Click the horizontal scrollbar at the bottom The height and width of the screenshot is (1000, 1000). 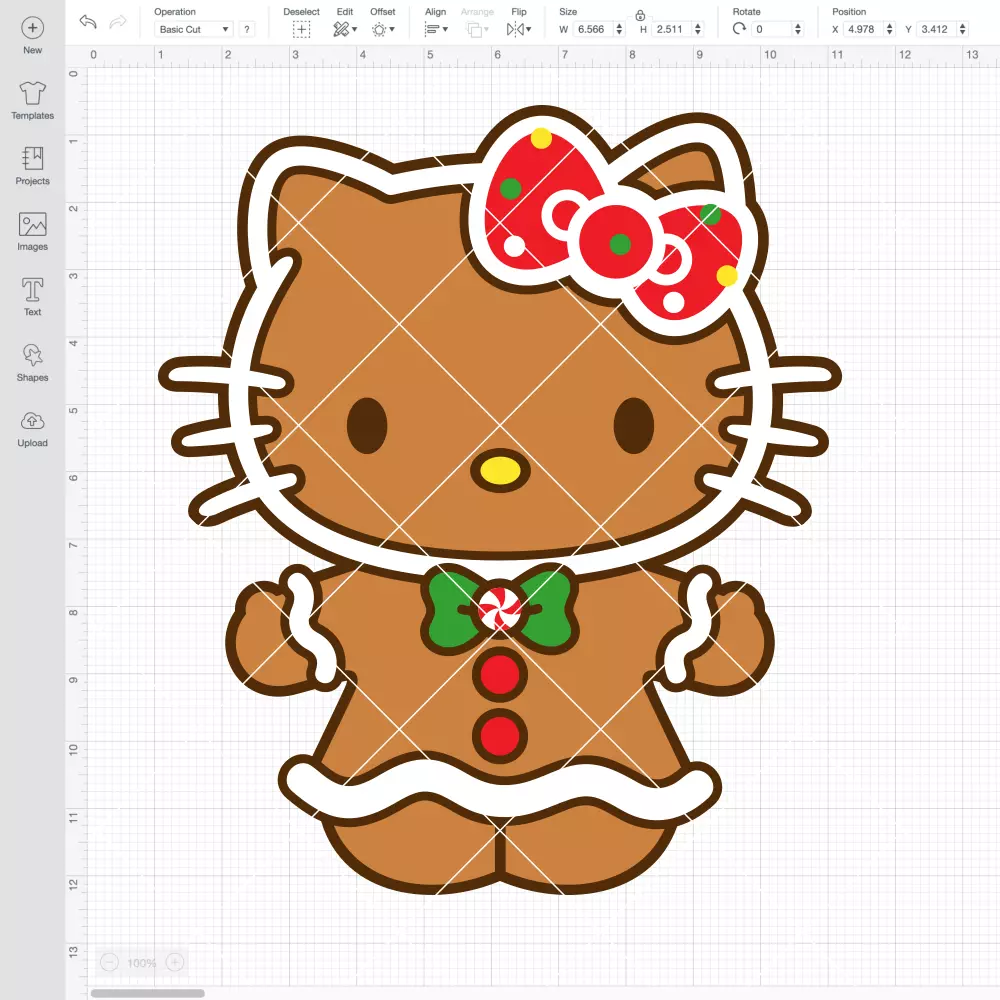coord(147,993)
